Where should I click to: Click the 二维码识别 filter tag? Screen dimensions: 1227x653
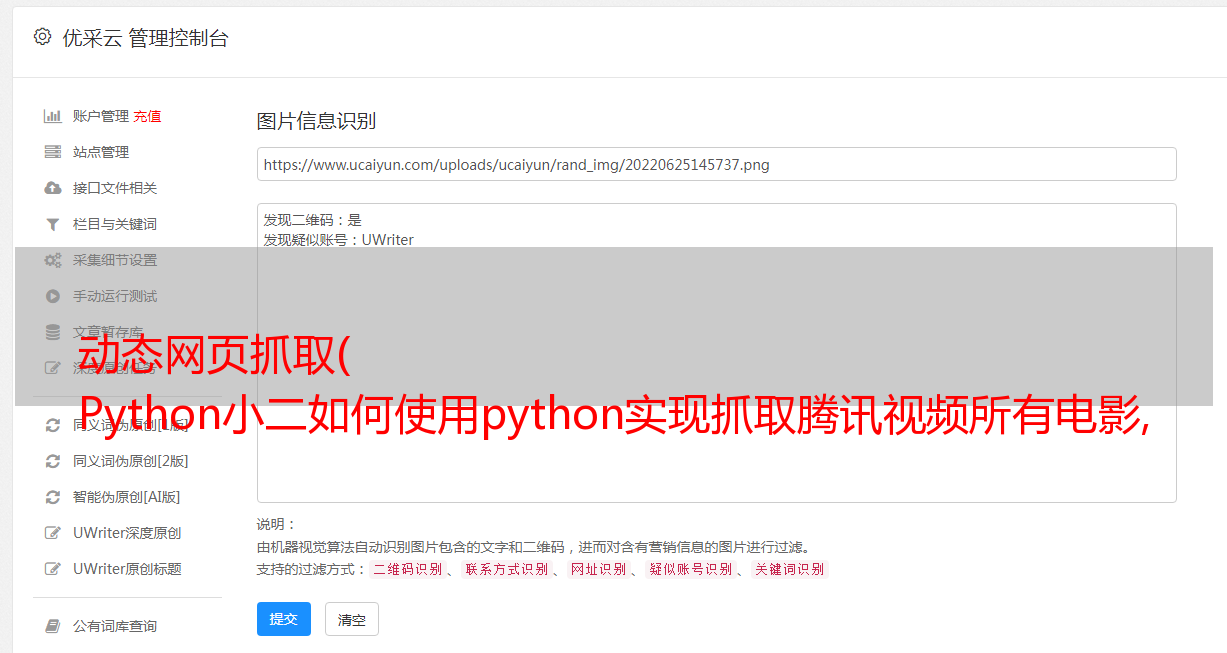pos(407,569)
